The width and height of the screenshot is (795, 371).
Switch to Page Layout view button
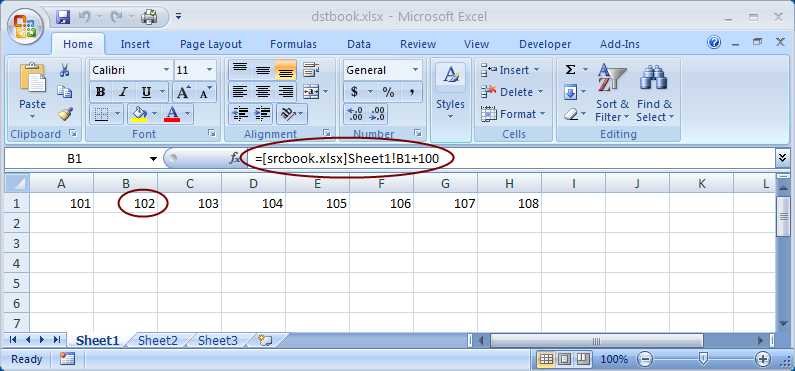[564, 359]
